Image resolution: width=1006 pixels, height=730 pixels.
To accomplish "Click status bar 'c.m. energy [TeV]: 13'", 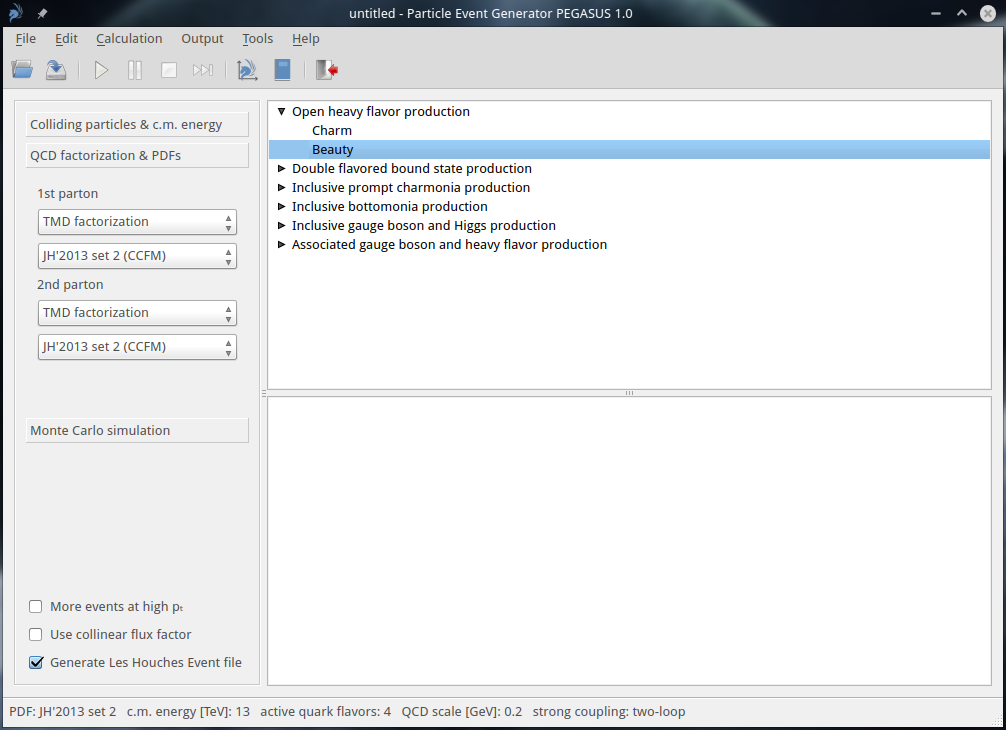I will (188, 711).
